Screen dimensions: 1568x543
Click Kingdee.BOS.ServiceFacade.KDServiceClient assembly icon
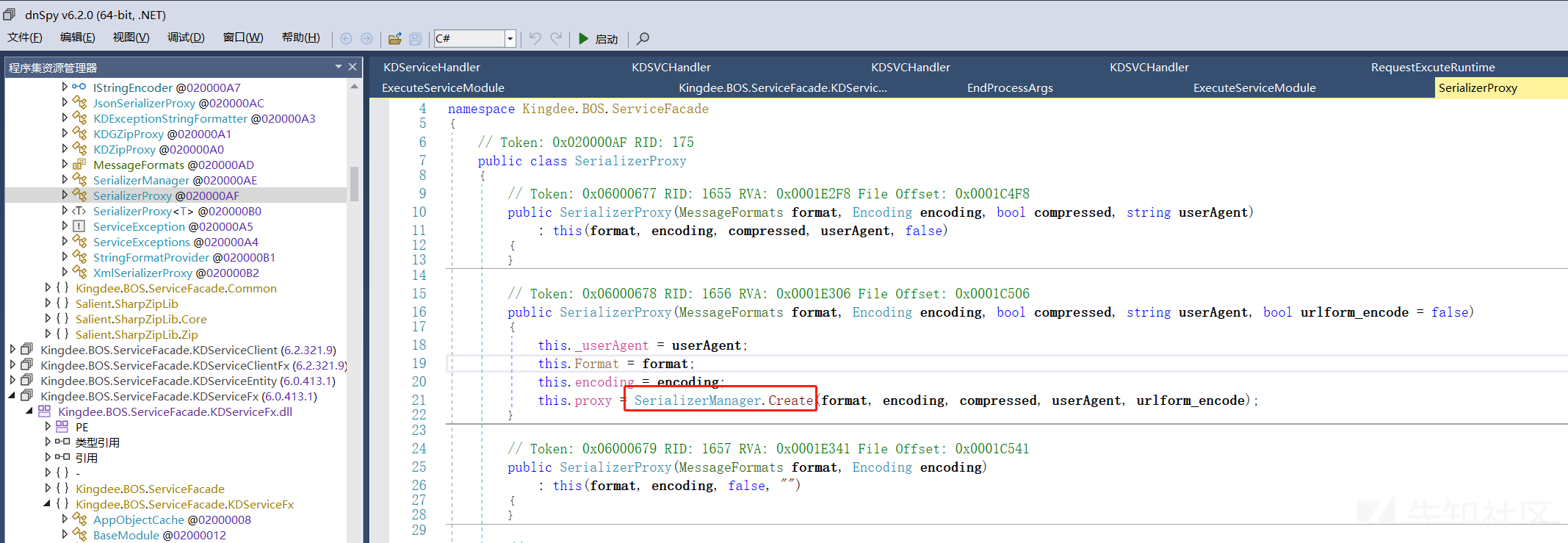click(26, 349)
